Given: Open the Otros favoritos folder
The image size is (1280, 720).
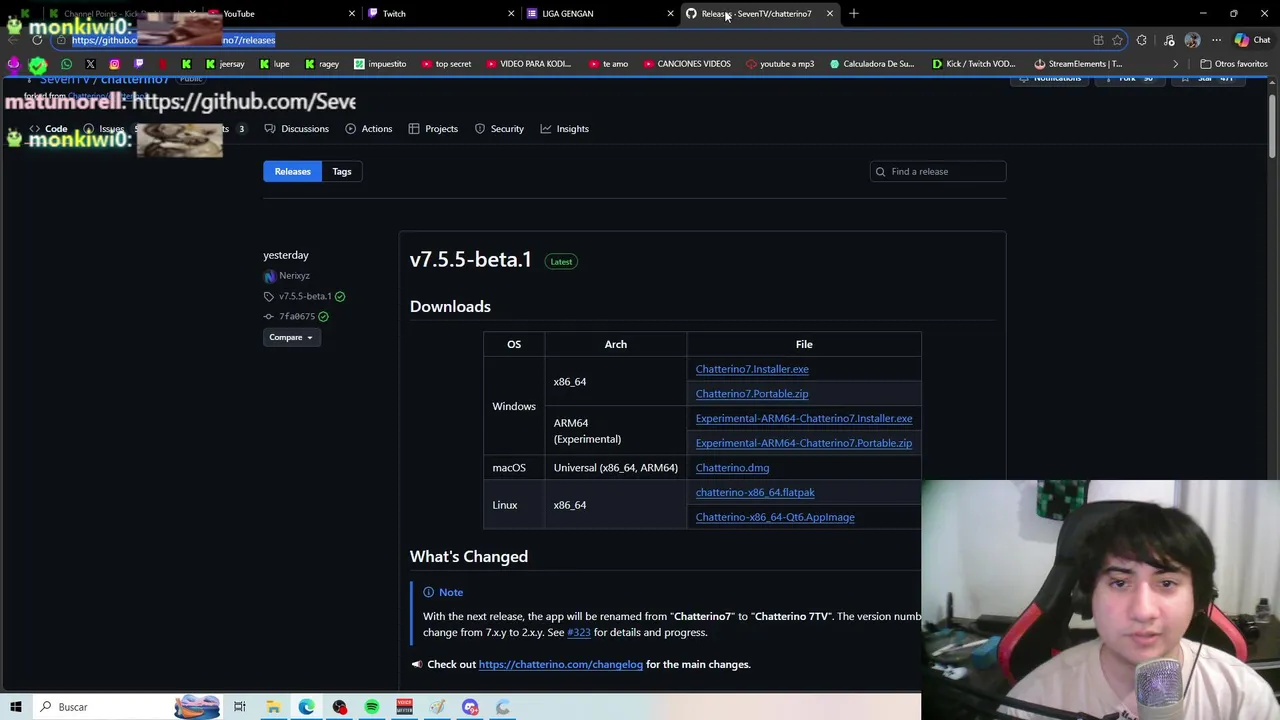Looking at the screenshot, I should pyautogui.click(x=1233, y=64).
